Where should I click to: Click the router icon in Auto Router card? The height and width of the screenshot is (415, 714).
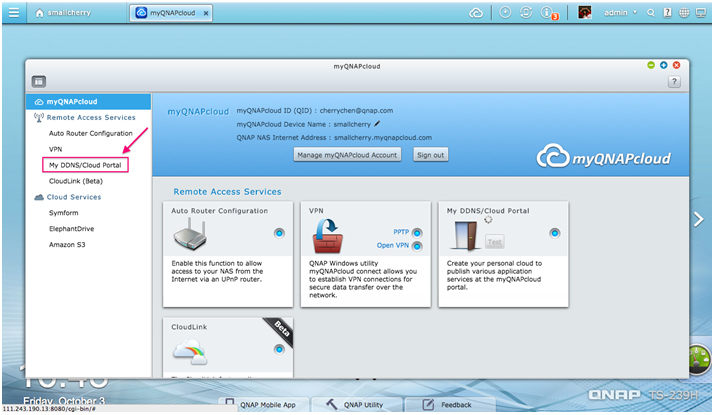point(190,234)
